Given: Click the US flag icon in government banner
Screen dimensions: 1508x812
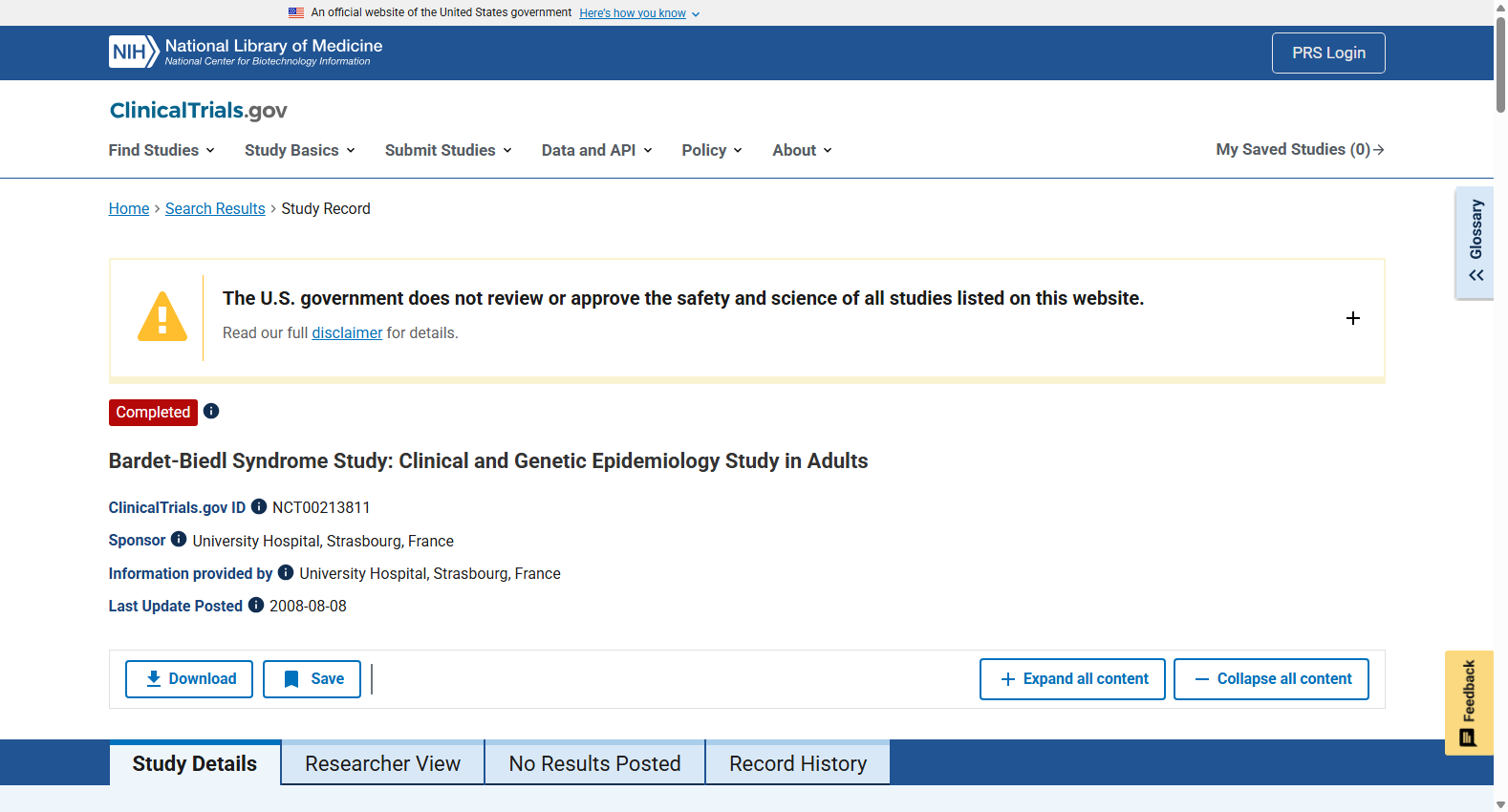Looking at the screenshot, I should [x=296, y=12].
